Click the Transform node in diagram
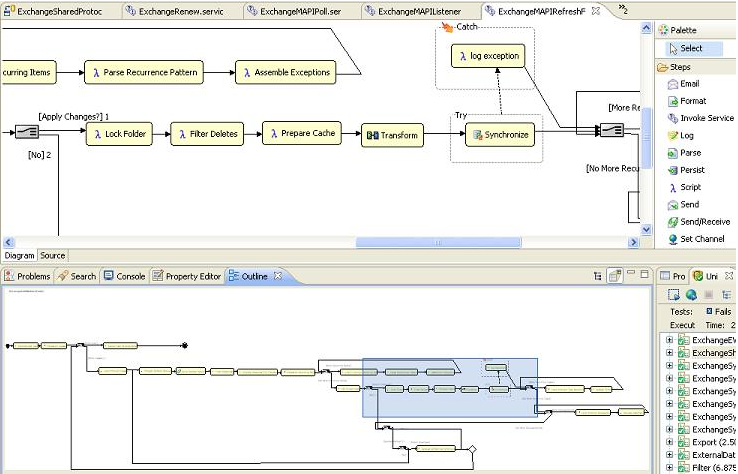The image size is (738, 474). coord(392,135)
